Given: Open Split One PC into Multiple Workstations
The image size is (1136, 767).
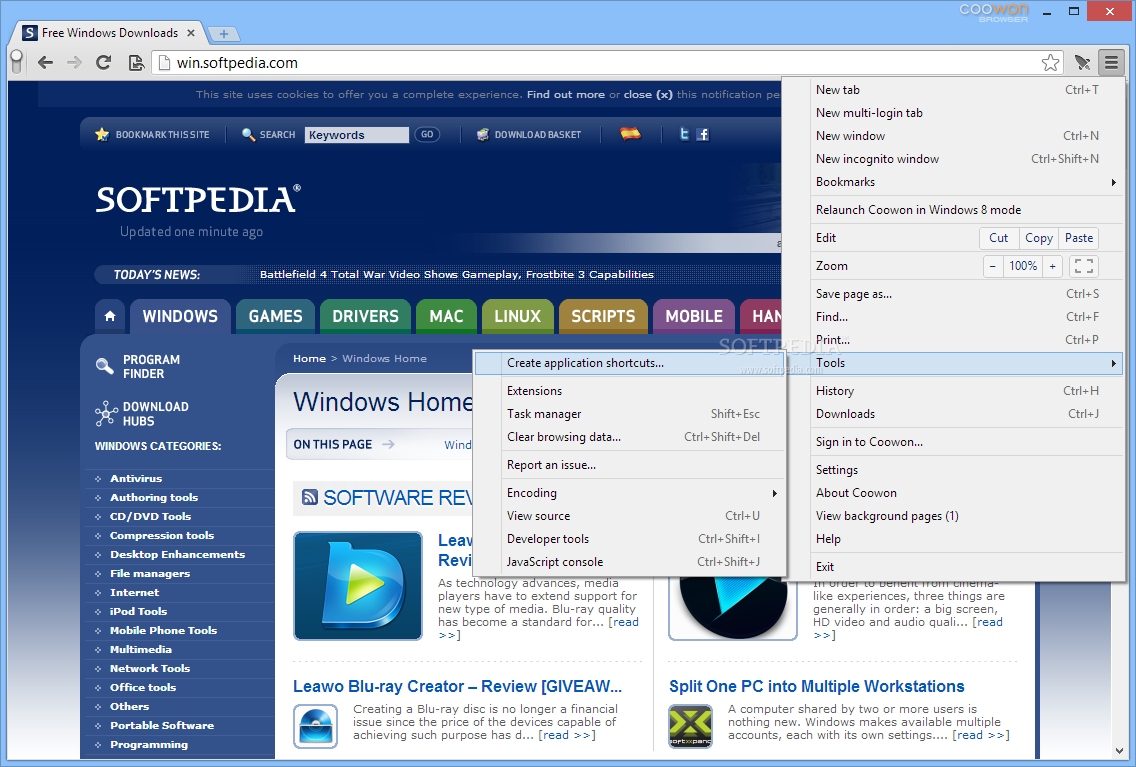Looking at the screenshot, I should pyautogui.click(x=816, y=686).
